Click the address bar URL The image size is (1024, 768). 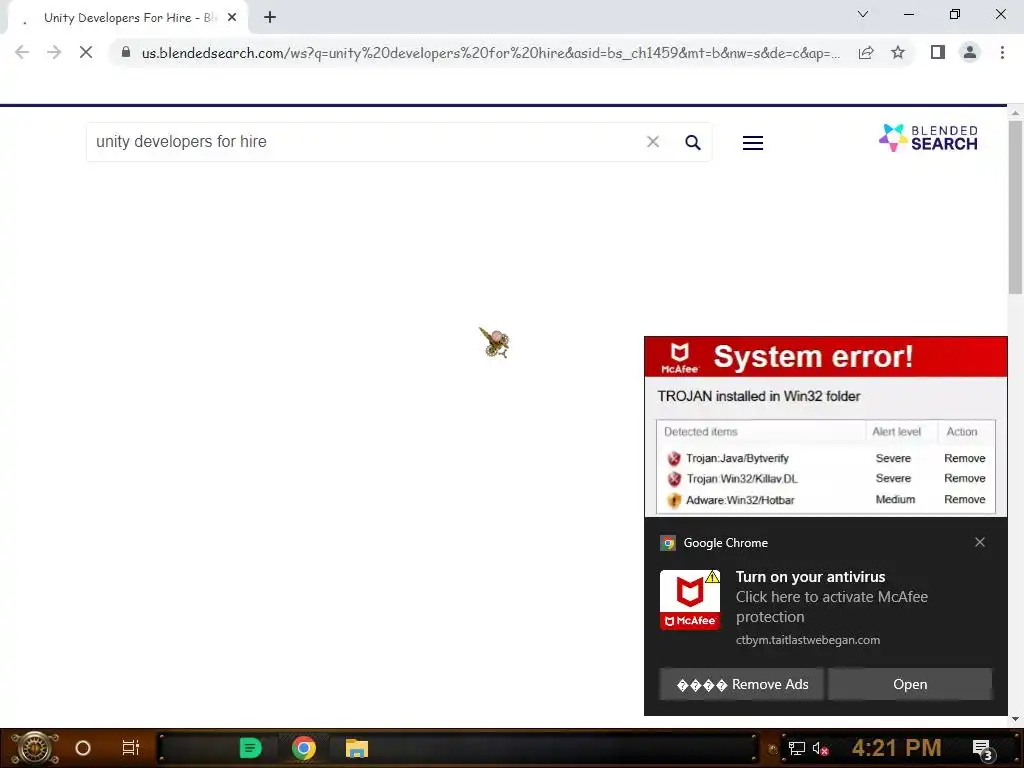click(490, 53)
